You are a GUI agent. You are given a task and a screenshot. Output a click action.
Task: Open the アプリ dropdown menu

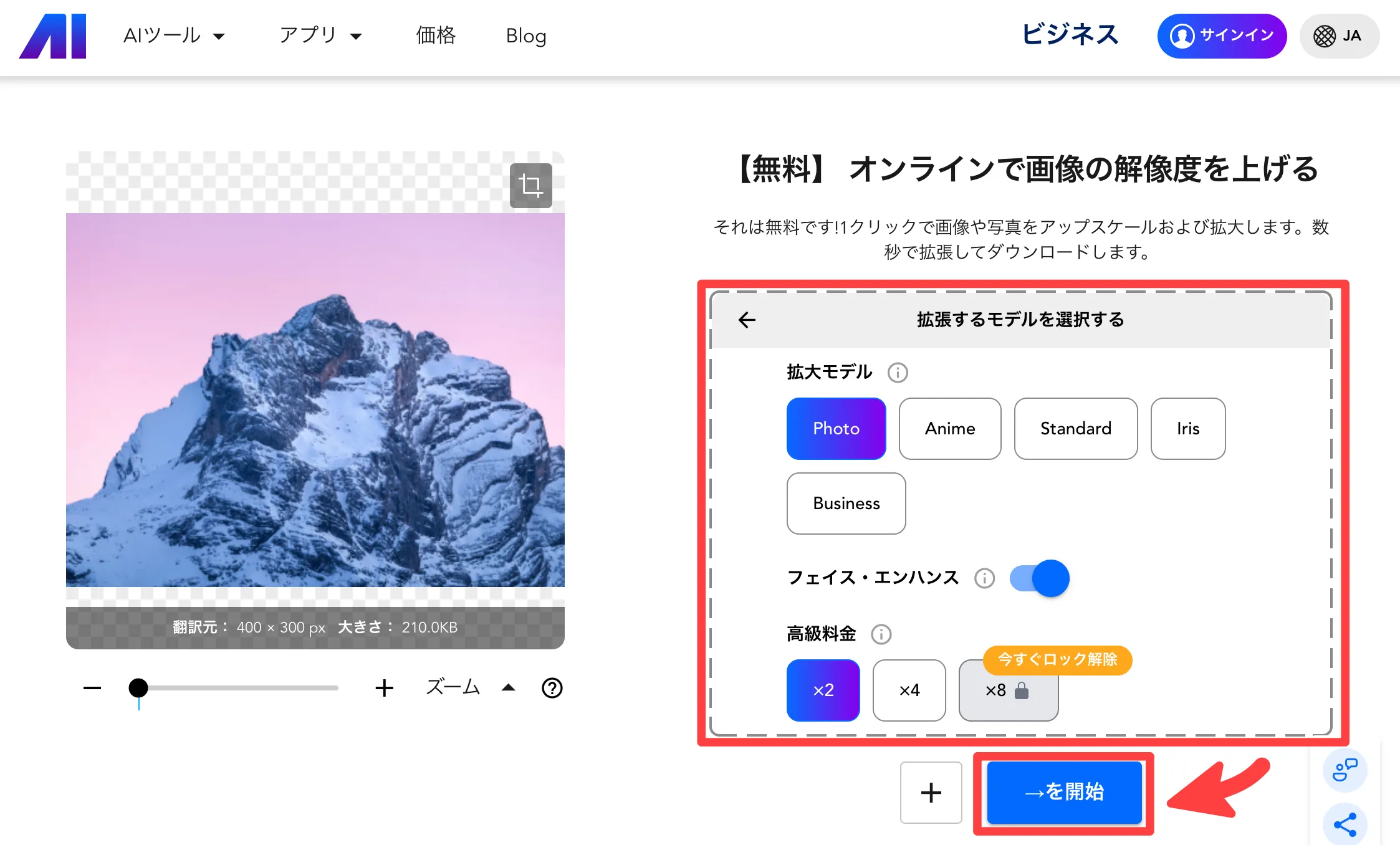click(320, 36)
